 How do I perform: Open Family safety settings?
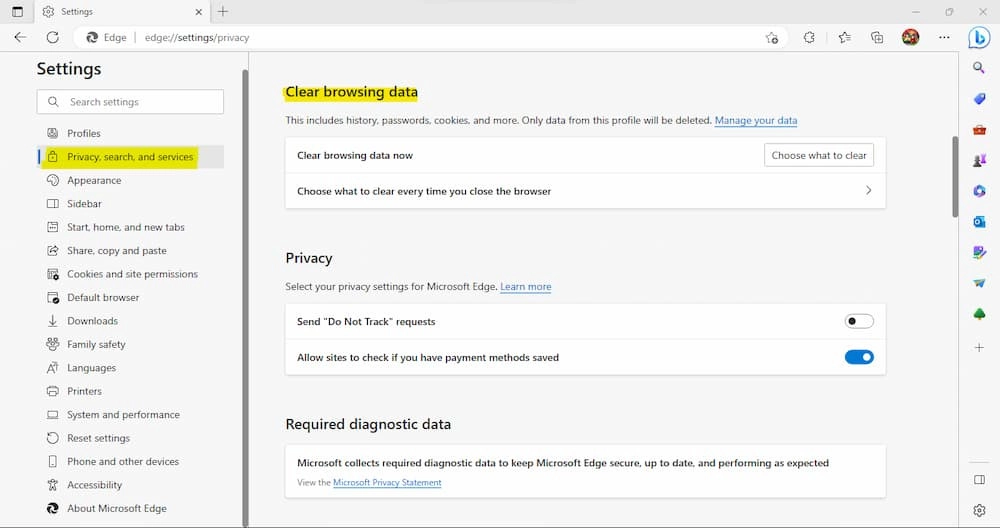131,344
